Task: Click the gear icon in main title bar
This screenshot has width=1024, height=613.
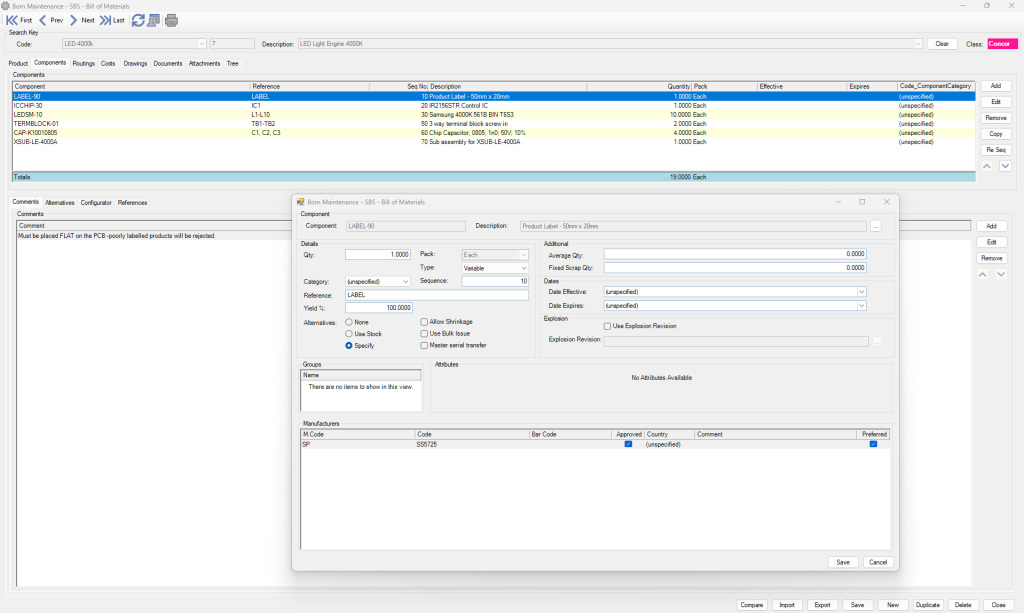Action: tap(5, 6)
